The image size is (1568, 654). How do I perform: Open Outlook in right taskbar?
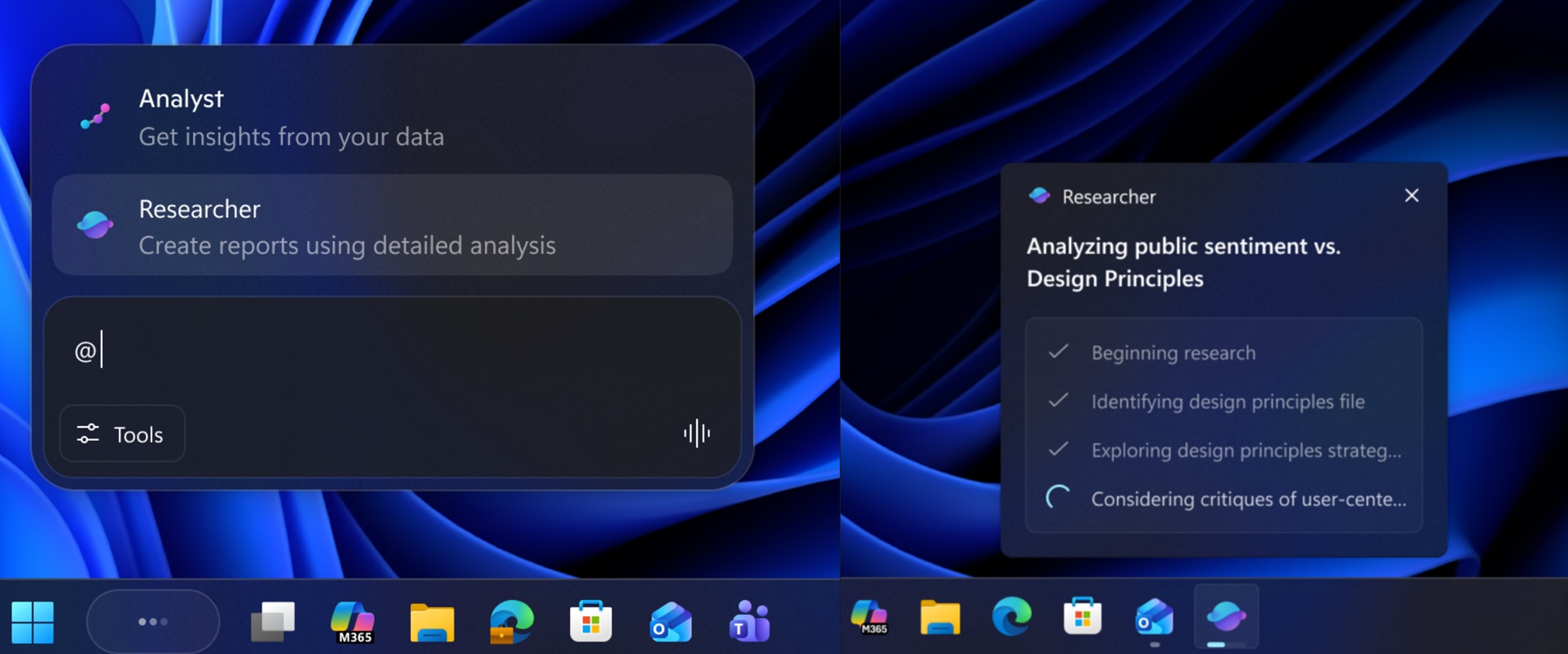click(x=1154, y=616)
